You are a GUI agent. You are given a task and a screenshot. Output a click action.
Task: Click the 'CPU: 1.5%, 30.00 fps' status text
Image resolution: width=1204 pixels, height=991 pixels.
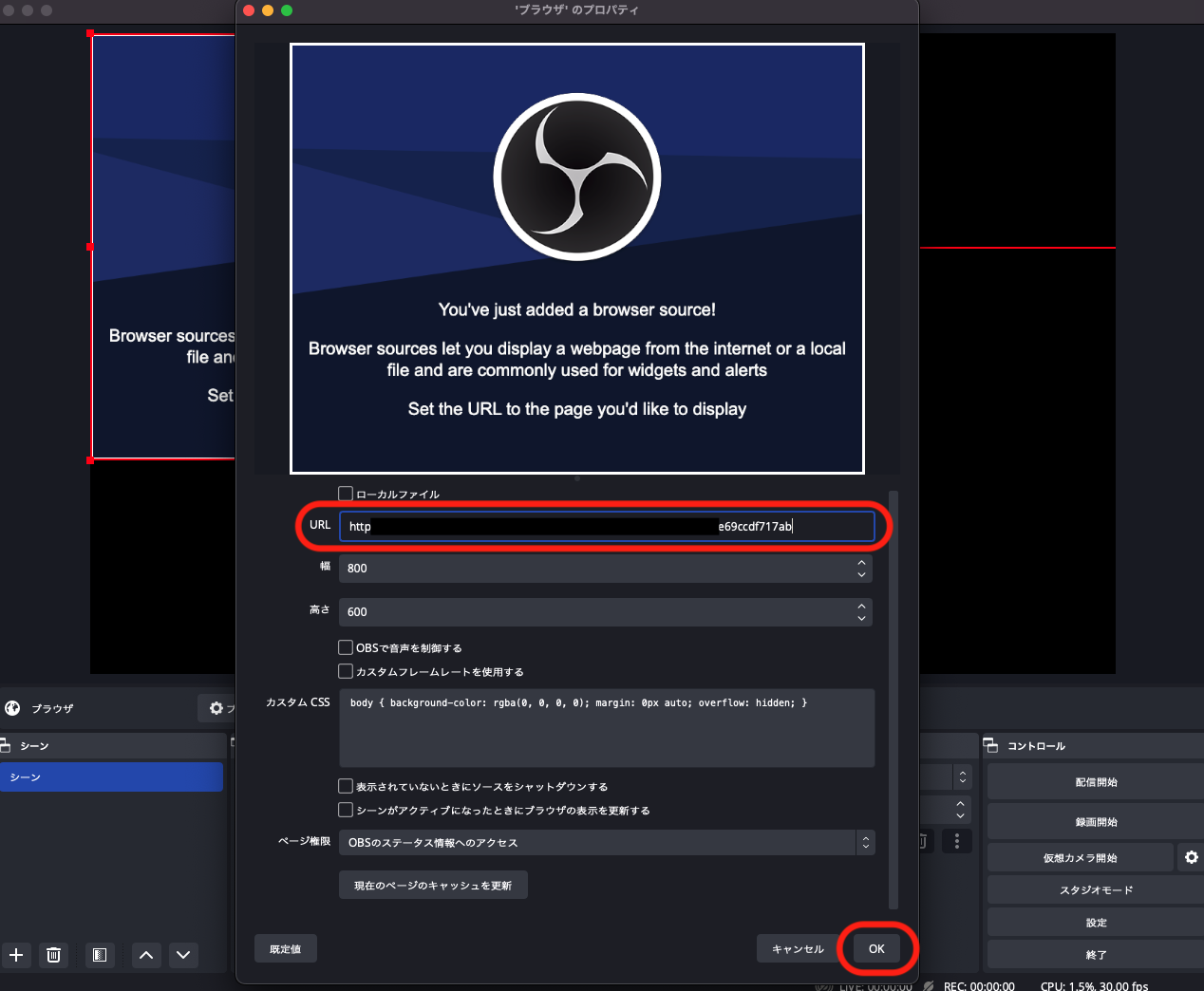(x=1094, y=986)
